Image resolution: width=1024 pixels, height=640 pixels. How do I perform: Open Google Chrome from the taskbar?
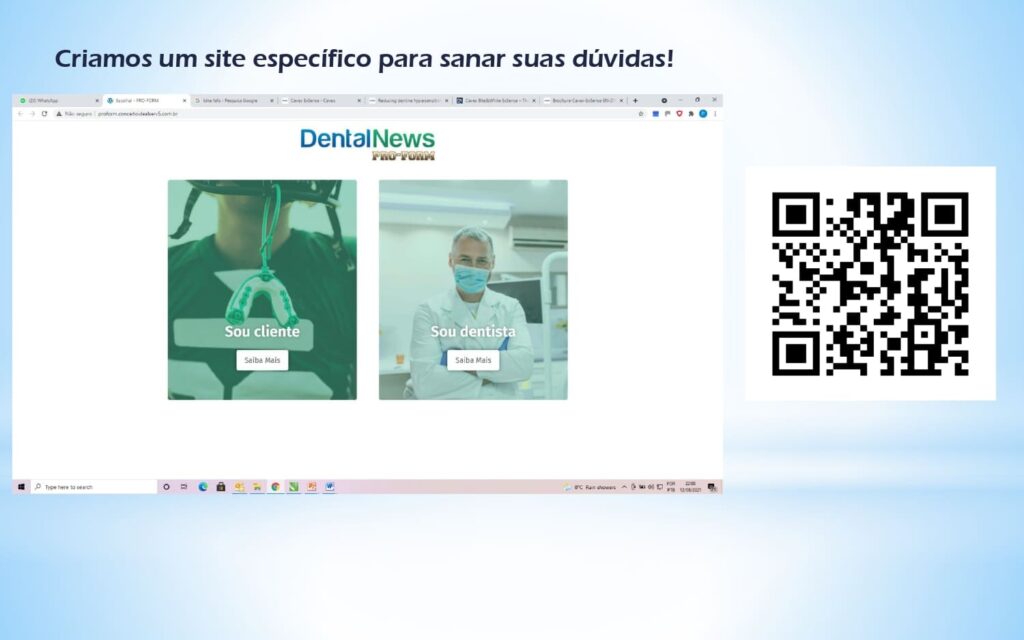[x=275, y=487]
